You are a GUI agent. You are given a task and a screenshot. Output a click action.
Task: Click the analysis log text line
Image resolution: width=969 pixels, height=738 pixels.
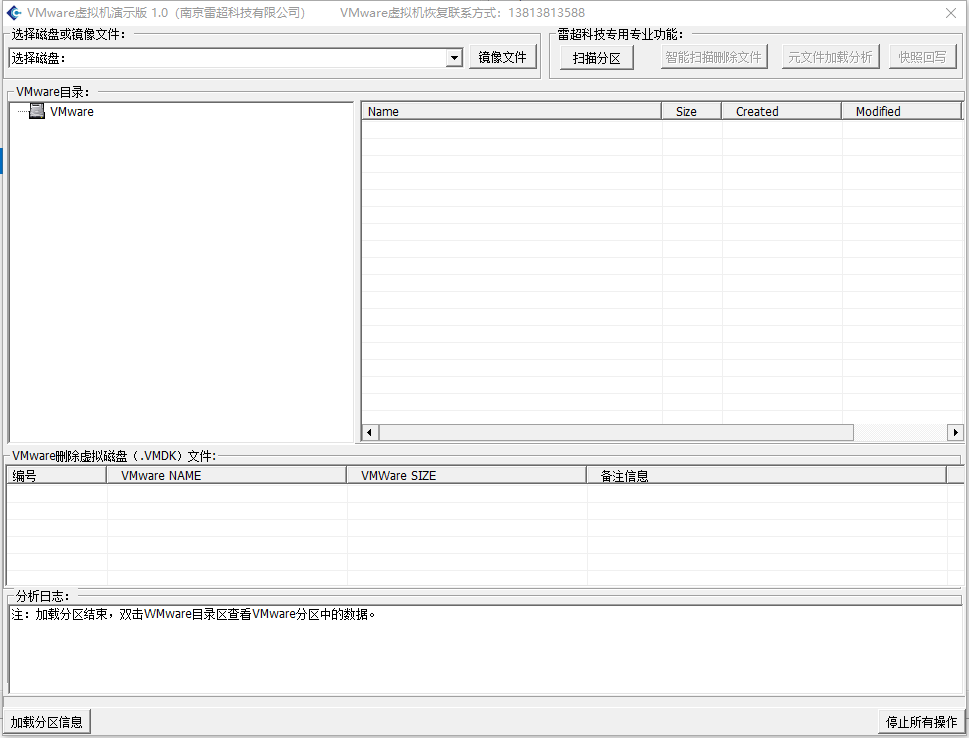coord(193,614)
